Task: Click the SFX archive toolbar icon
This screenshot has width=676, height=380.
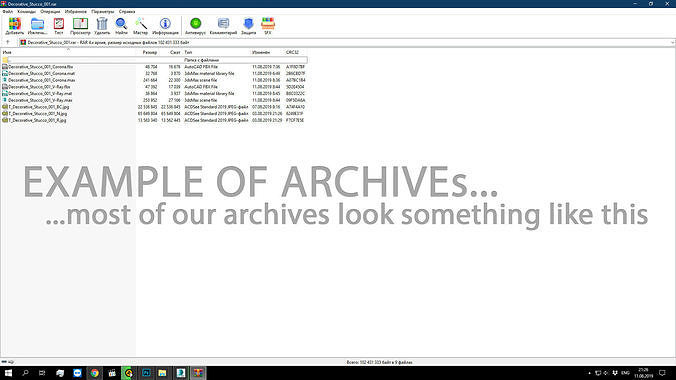Action: point(268,26)
